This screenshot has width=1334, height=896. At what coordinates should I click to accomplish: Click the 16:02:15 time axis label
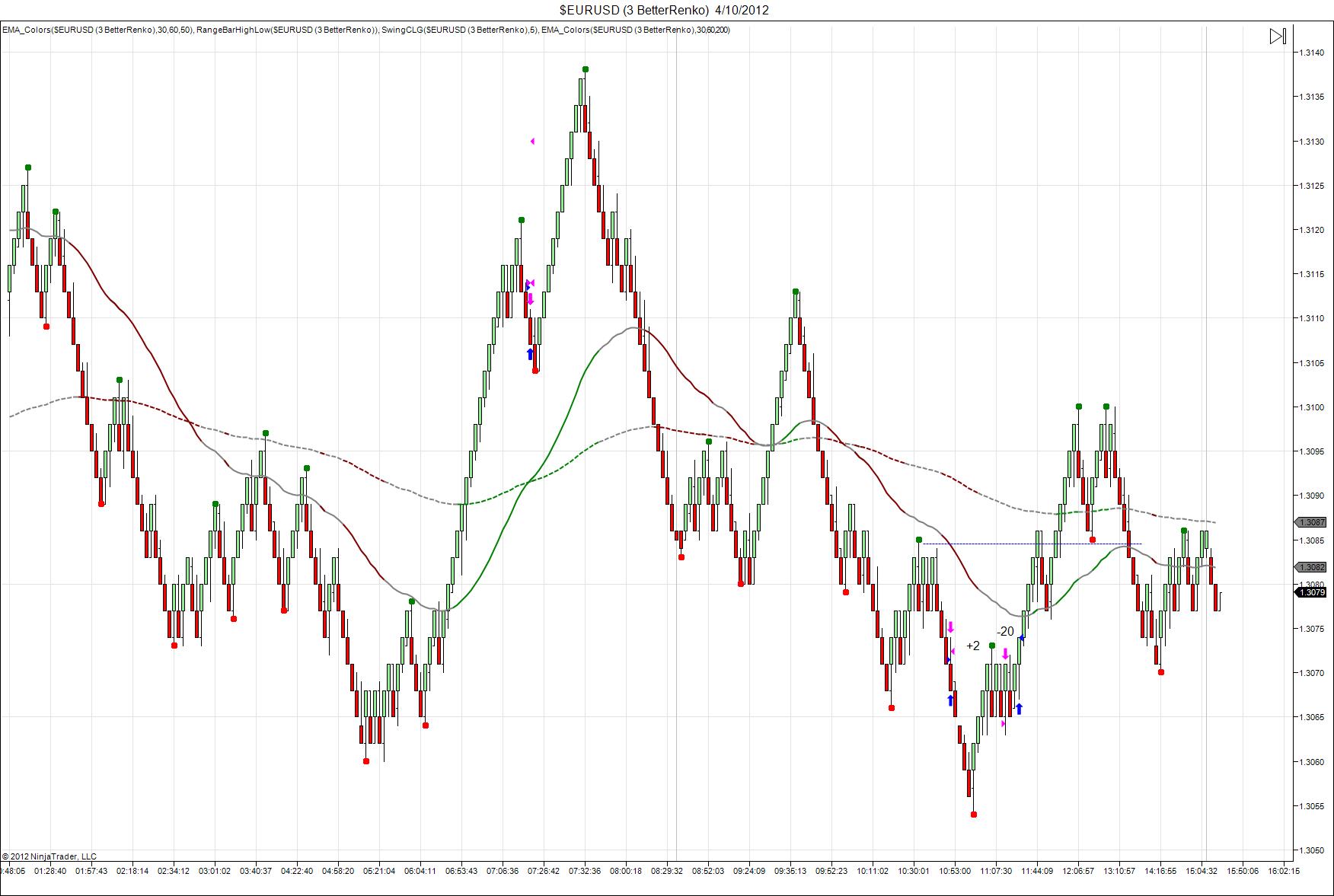click(x=1284, y=871)
